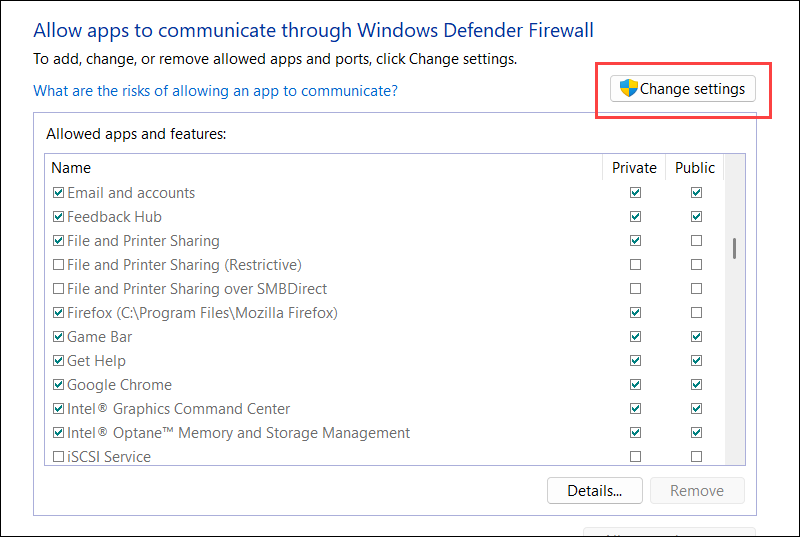The width and height of the screenshot is (800, 537).
Task: Click the Change settings button
Action: point(683,89)
